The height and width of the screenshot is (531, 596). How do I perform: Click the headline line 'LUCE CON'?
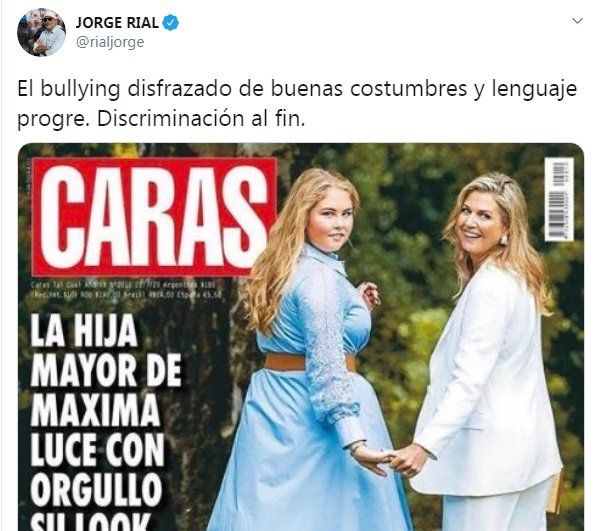pyautogui.click(x=97, y=450)
